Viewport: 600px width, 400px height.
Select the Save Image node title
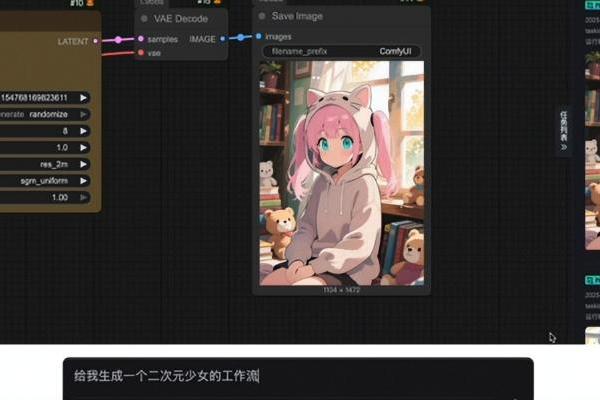297,16
